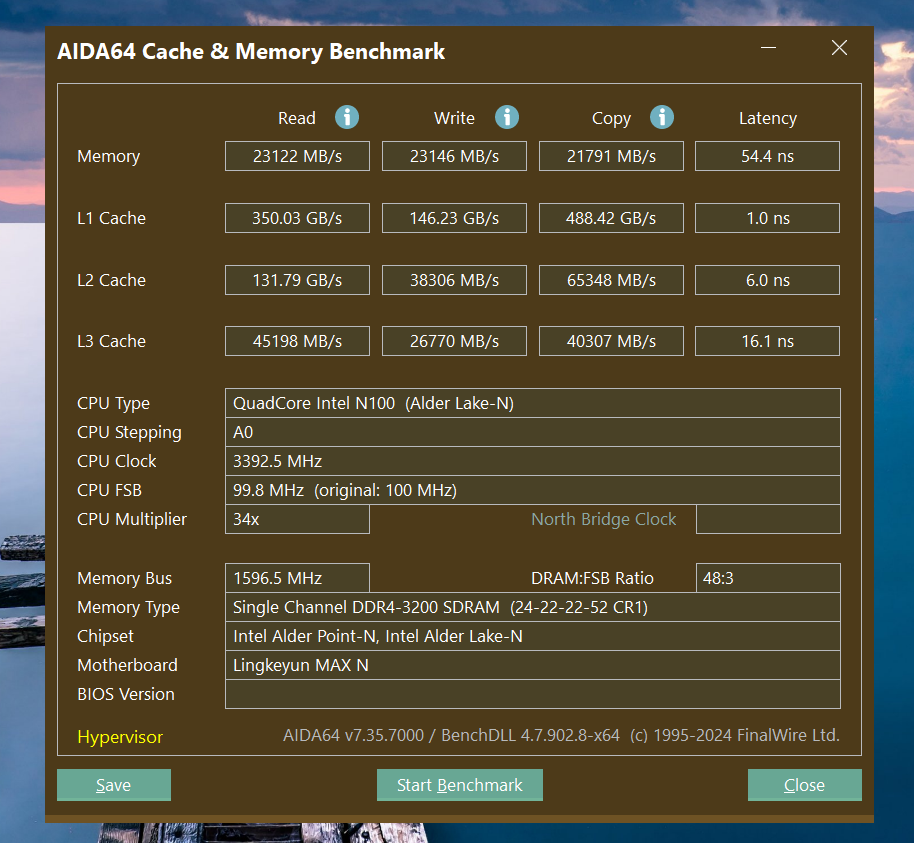Select L1 Cache write 146.23 GB/s
Viewport: 914px width, 843px height.
454,218
